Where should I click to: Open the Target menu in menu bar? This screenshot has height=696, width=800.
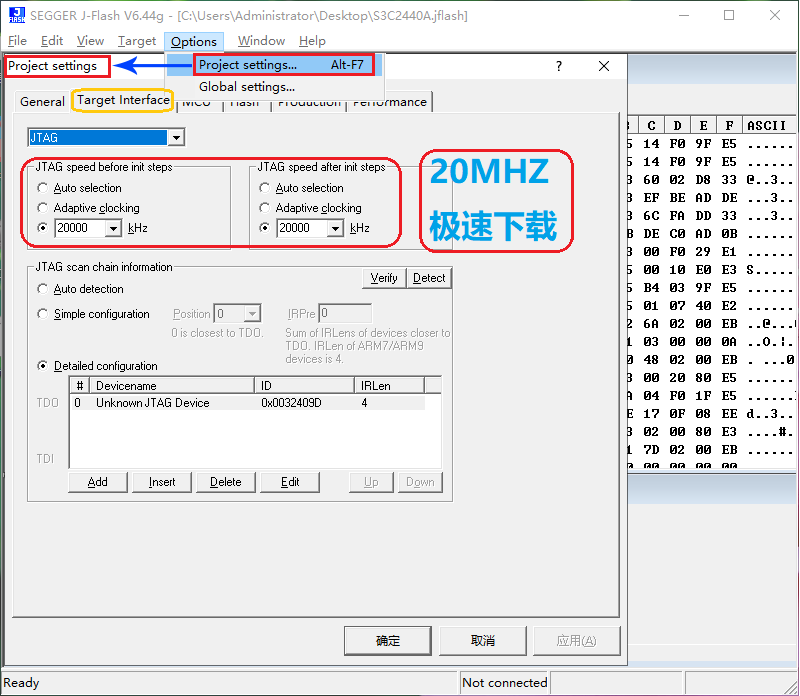[x=136, y=41]
